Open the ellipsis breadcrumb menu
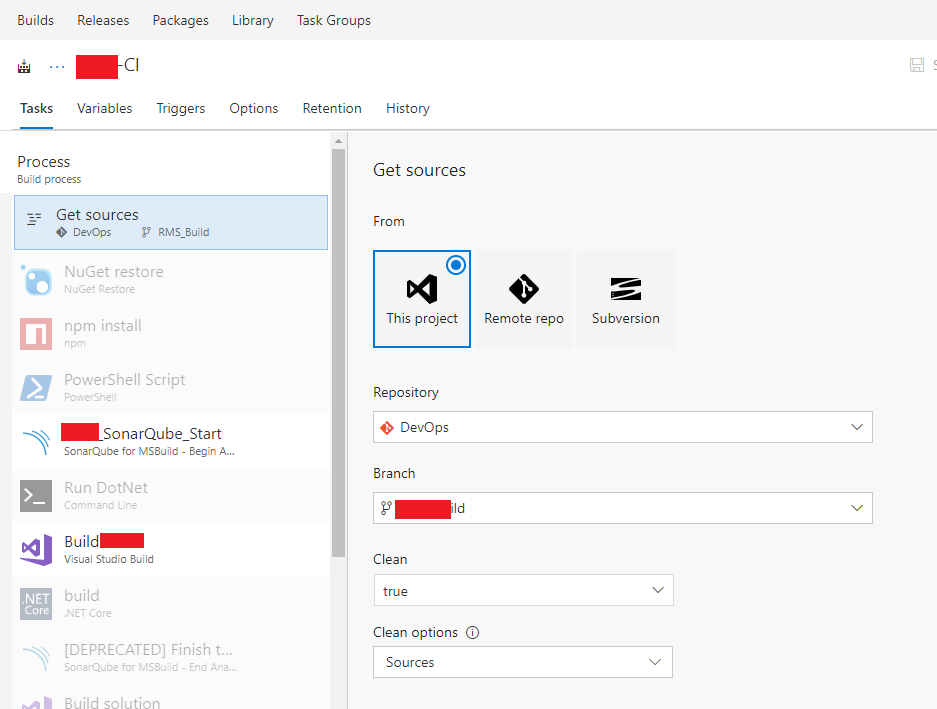This screenshot has width=937, height=709. (57, 66)
